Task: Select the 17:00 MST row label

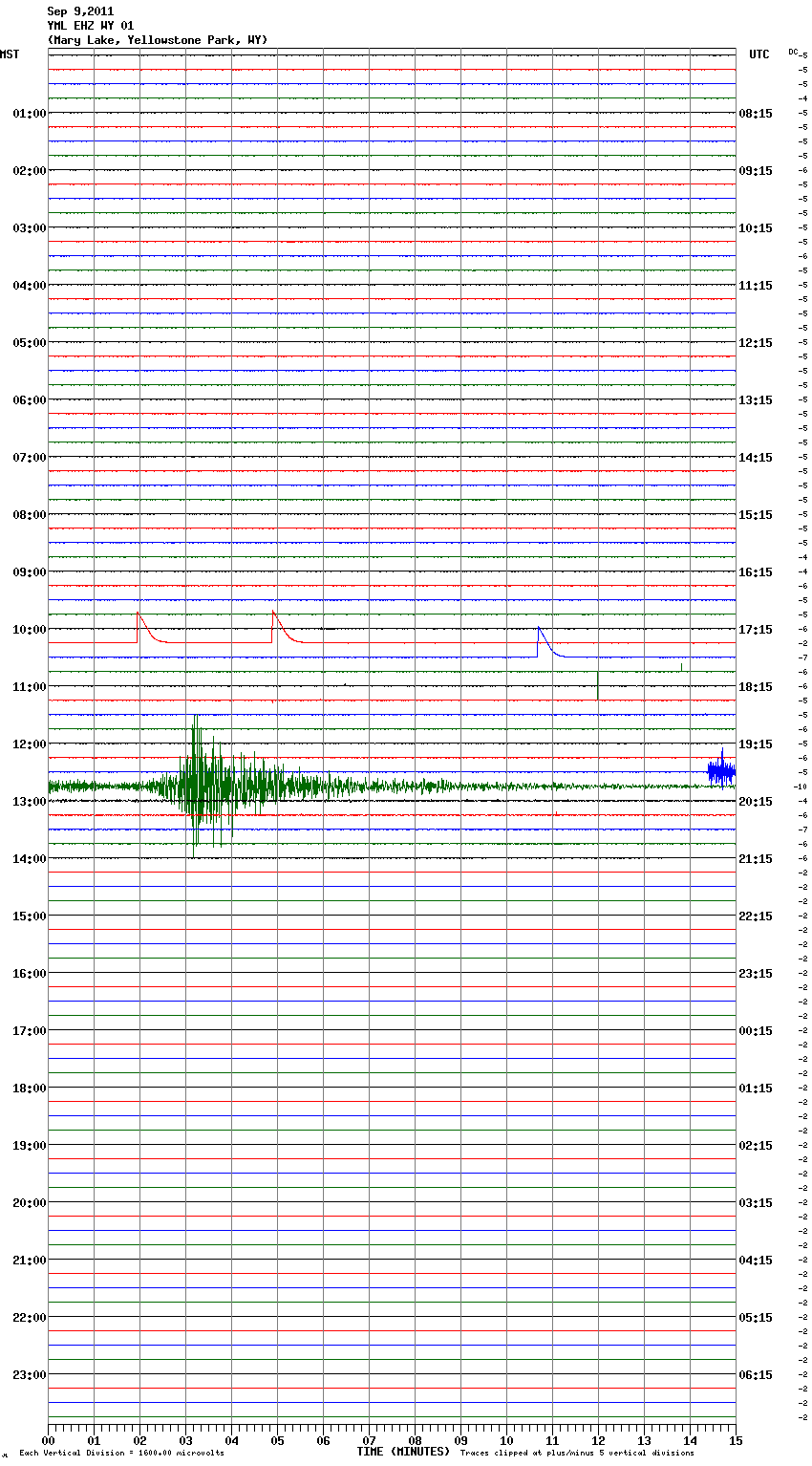Action: point(29,1030)
